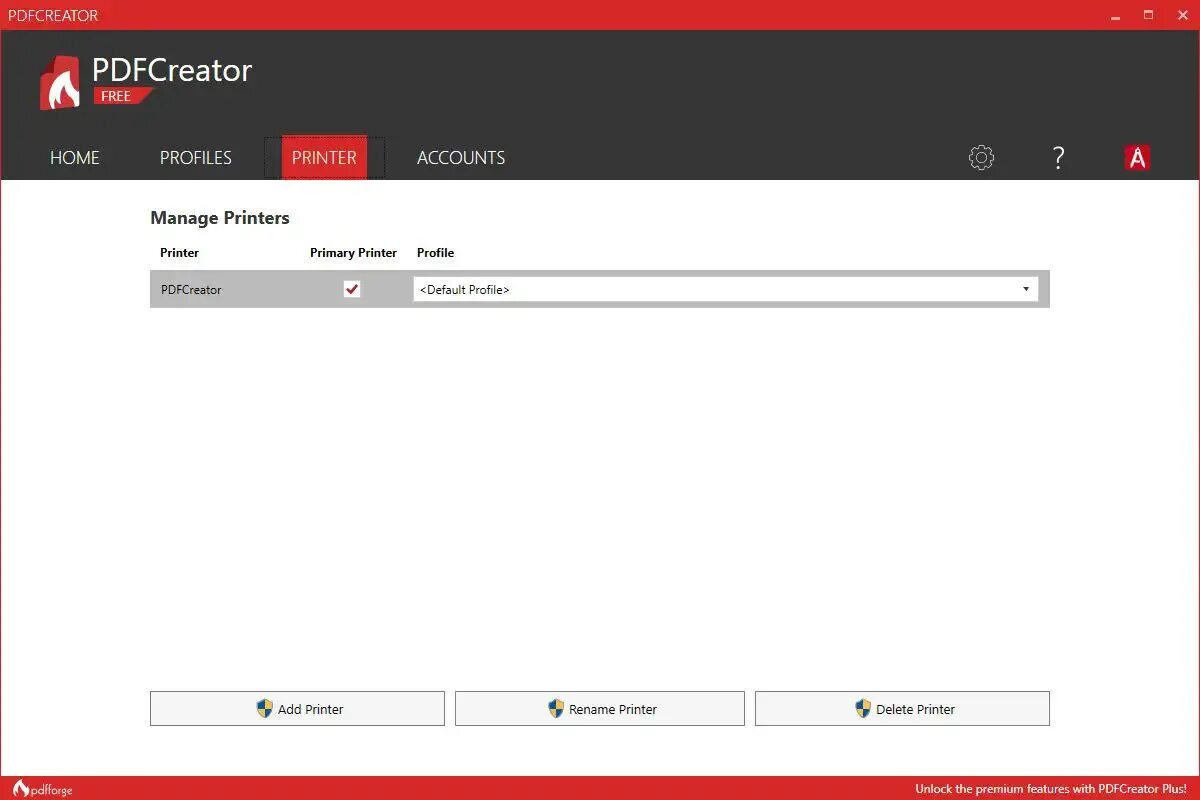Open the settings gear icon
The width and height of the screenshot is (1200, 800).
(981, 157)
